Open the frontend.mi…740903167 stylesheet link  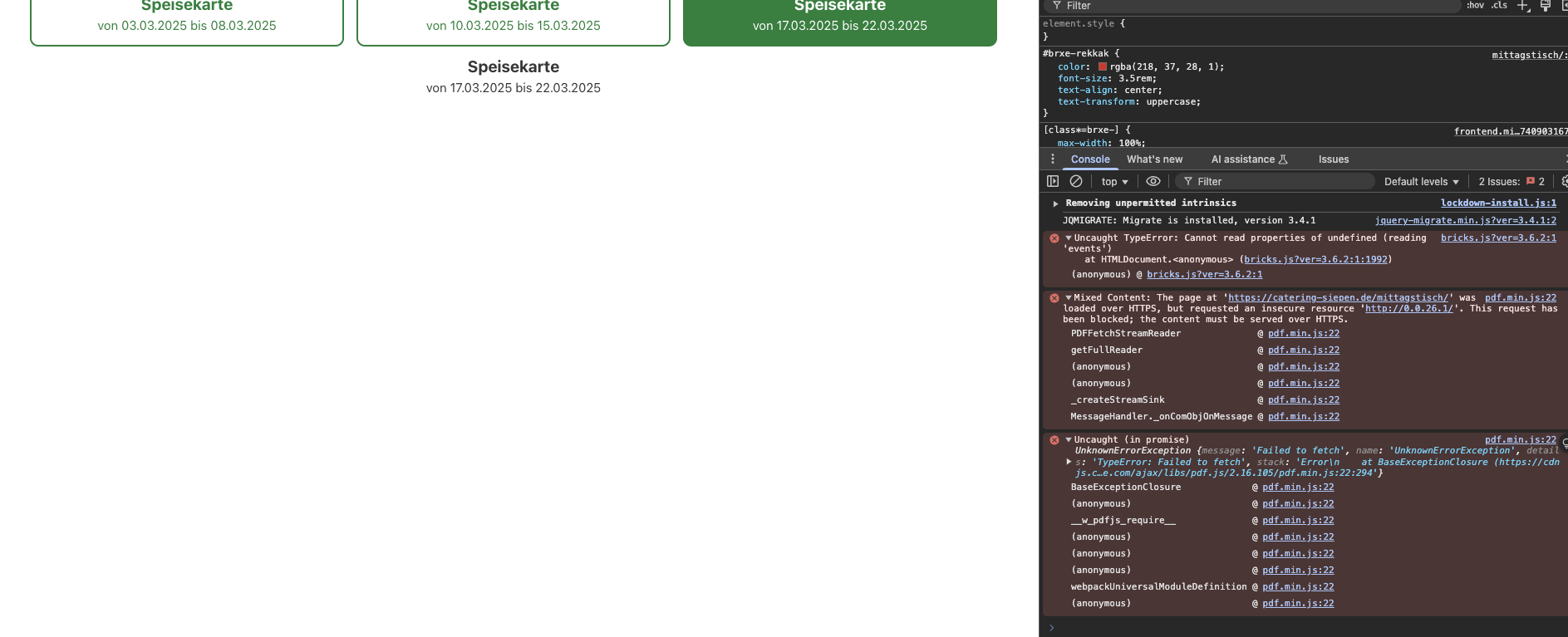click(1510, 131)
